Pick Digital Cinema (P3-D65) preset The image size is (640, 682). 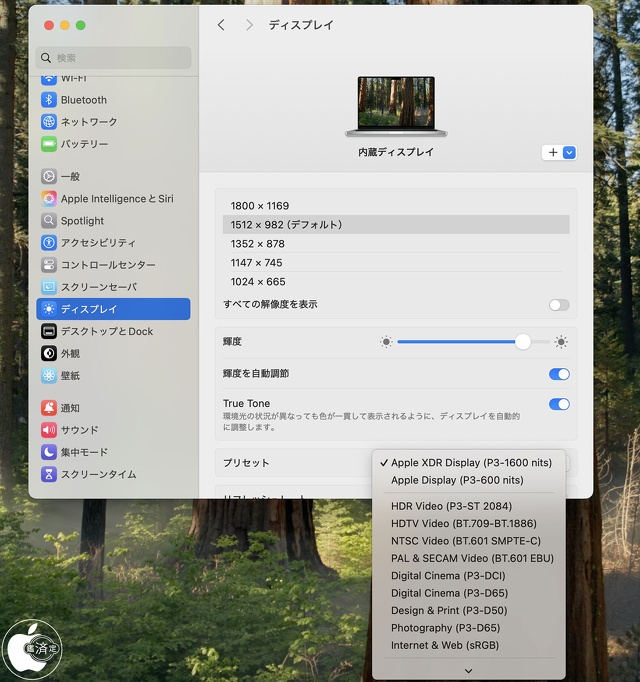469,593
